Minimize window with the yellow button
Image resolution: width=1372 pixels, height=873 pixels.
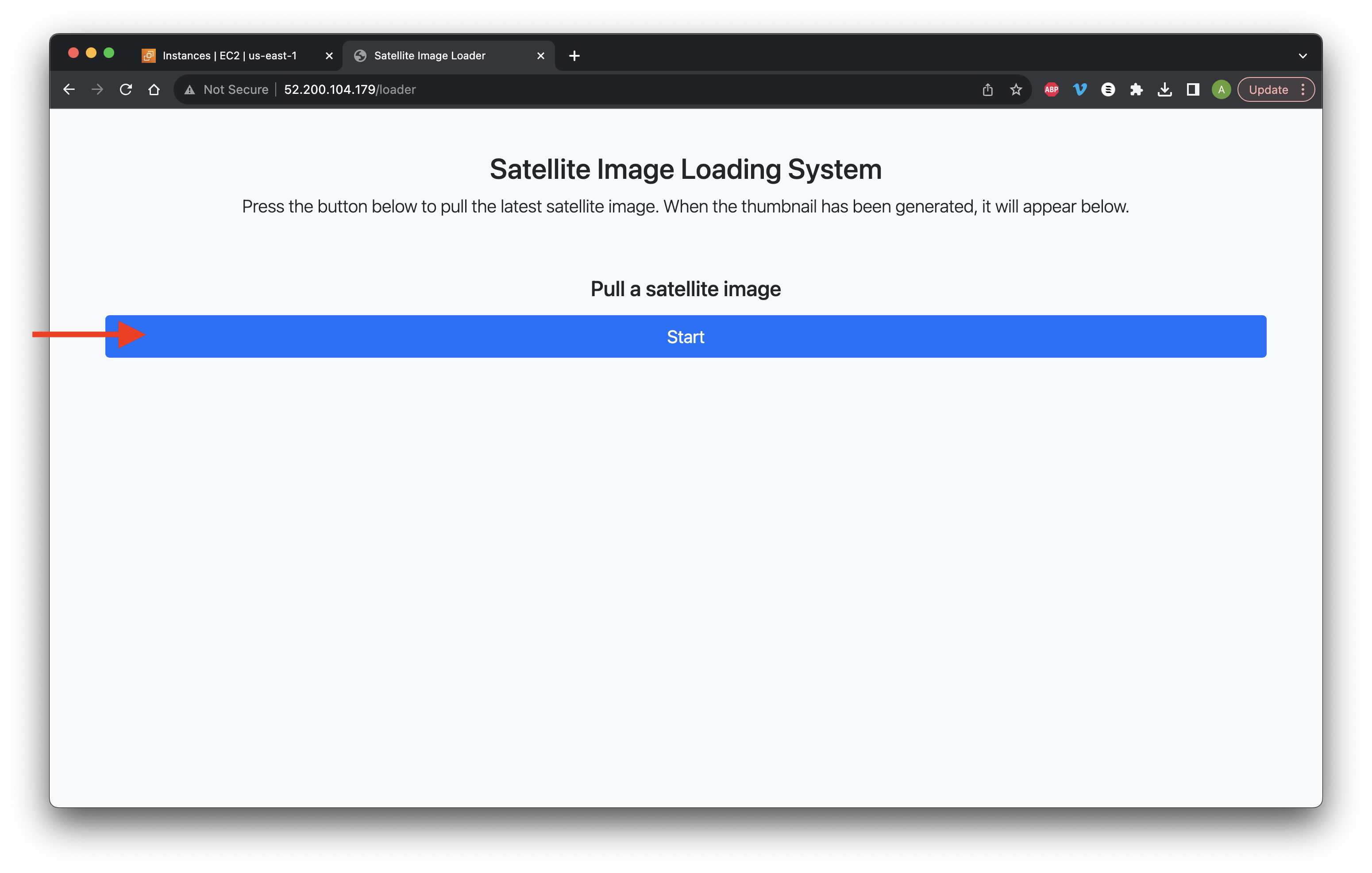click(91, 53)
